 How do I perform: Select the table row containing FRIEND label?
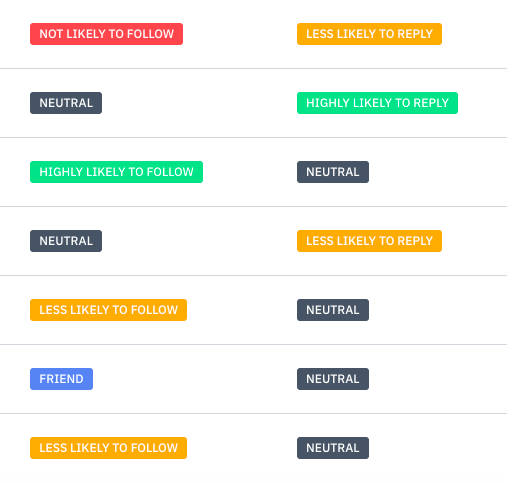coord(253,379)
